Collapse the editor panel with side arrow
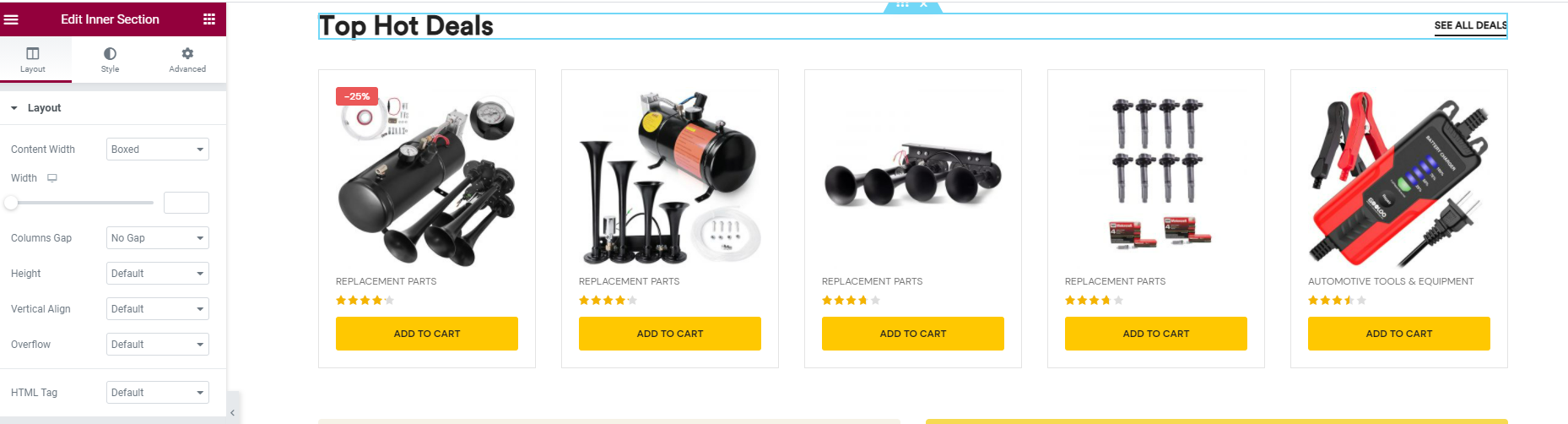This screenshot has width=1568, height=424. [232, 412]
